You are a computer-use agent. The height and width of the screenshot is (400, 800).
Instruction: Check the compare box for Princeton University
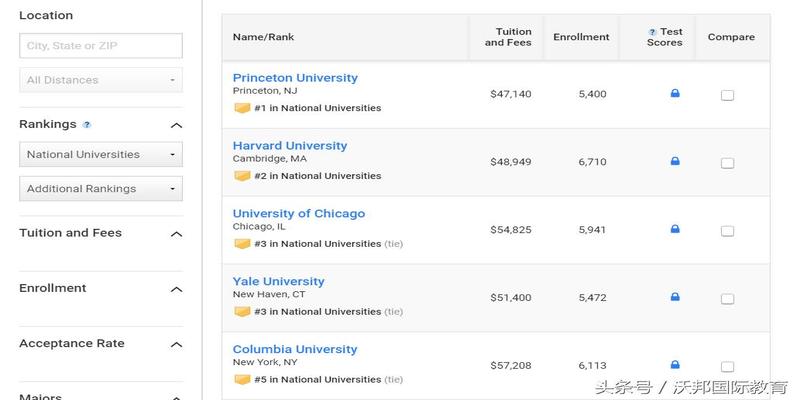[727, 95]
